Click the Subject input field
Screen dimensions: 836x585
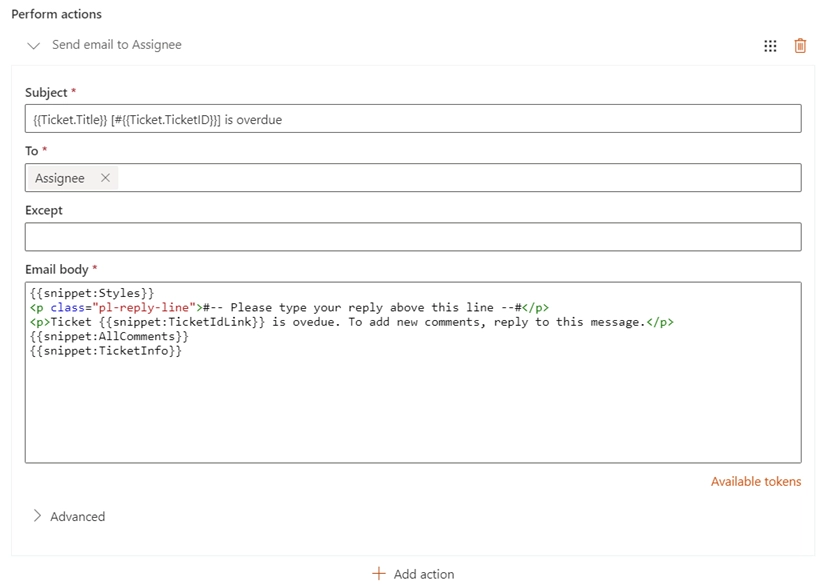(413, 119)
